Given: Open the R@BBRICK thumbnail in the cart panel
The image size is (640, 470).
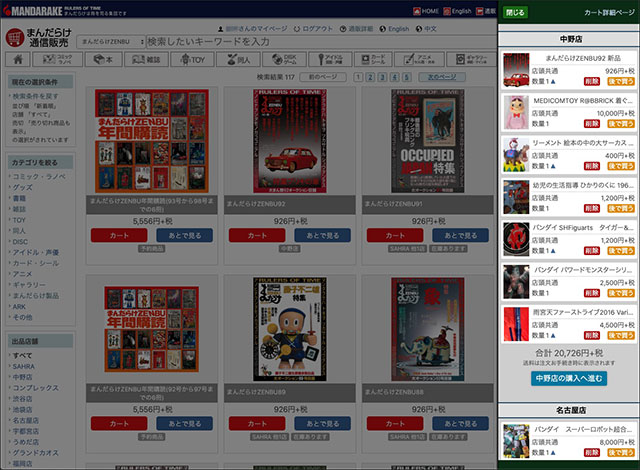Looking at the screenshot, I should coord(516,112).
